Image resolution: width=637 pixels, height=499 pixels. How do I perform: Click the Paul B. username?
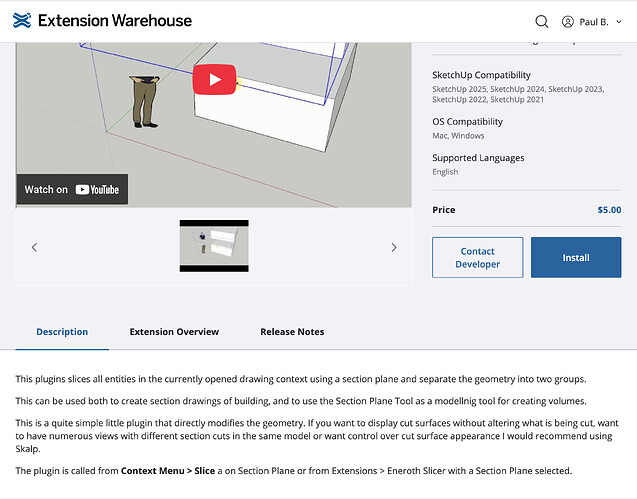point(594,22)
